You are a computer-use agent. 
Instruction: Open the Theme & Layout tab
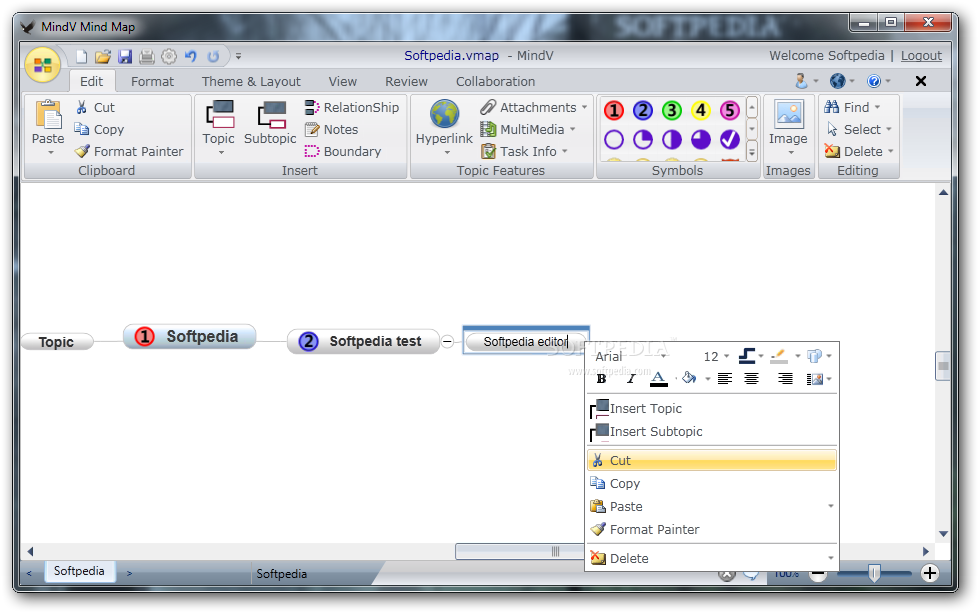click(251, 82)
